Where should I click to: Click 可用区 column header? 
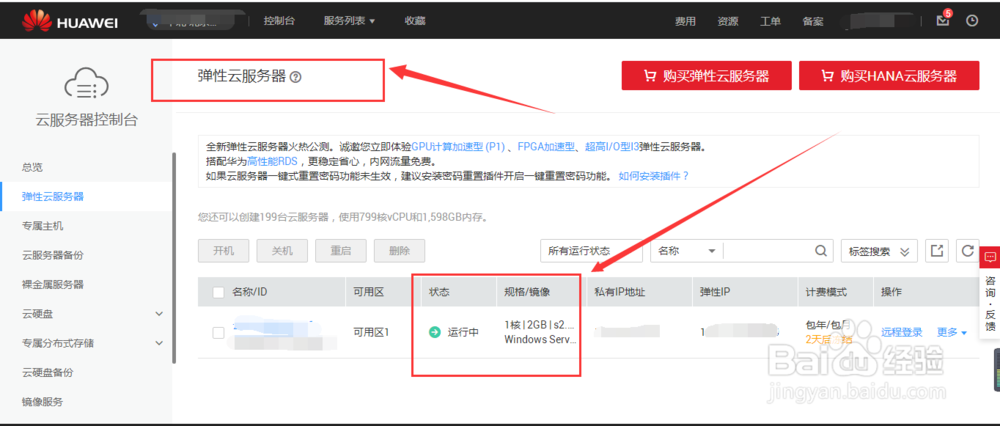[x=369, y=292]
